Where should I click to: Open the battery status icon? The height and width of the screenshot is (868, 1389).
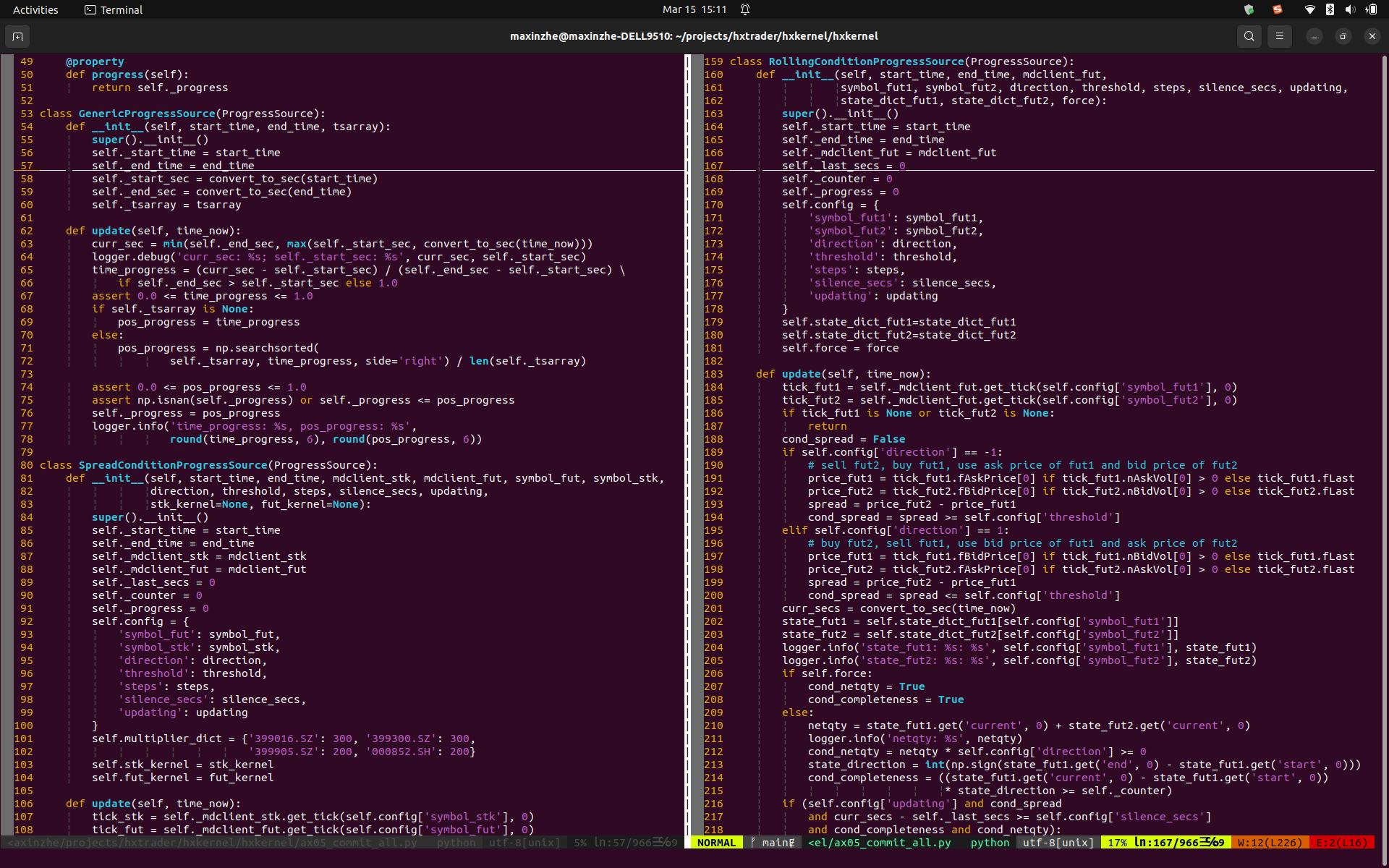[1372, 9]
